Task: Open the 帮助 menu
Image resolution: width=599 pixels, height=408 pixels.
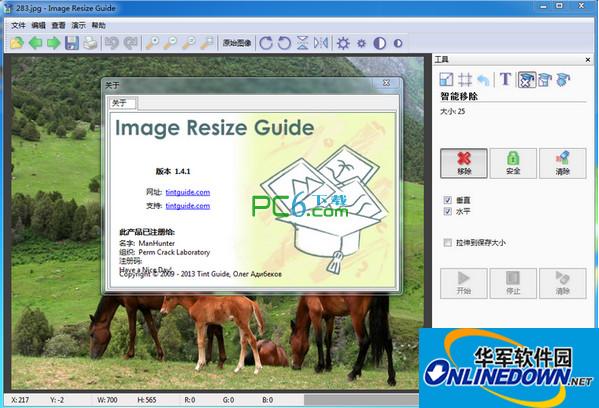Action: [x=99, y=26]
